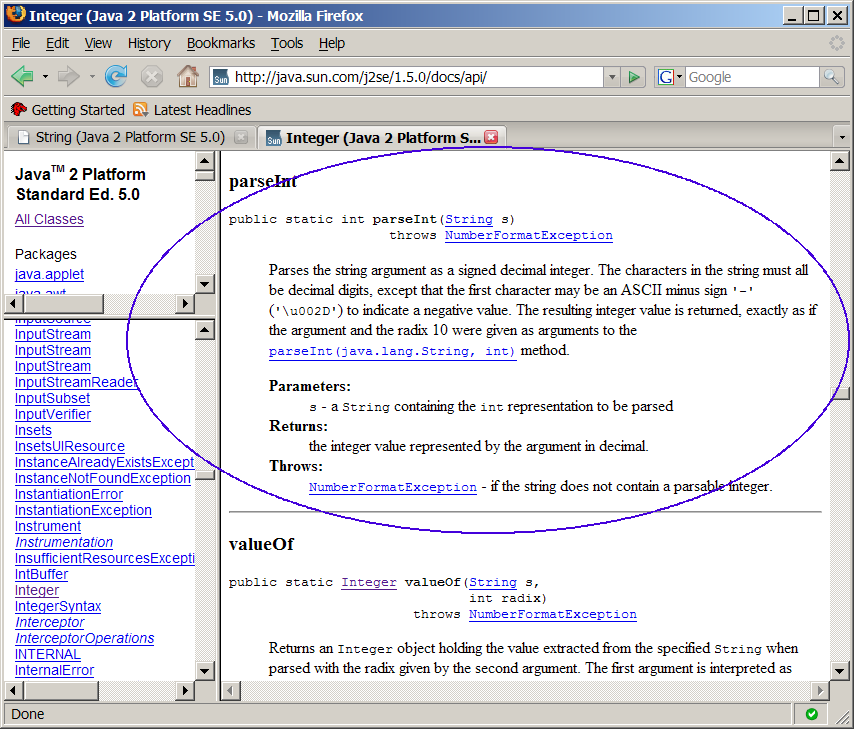The image size is (854, 729).
Task: Click Integer link in valueOf signature
Action: pos(369,582)
